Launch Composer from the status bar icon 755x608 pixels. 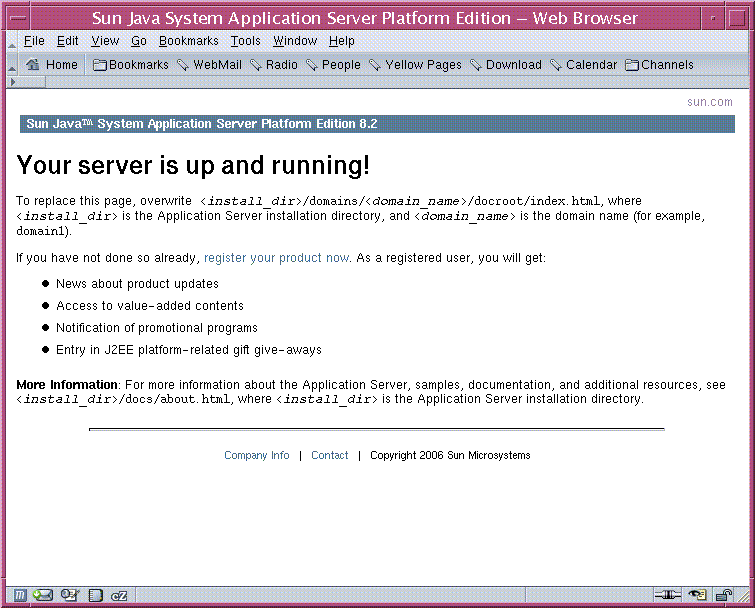(x=70, y=595)
